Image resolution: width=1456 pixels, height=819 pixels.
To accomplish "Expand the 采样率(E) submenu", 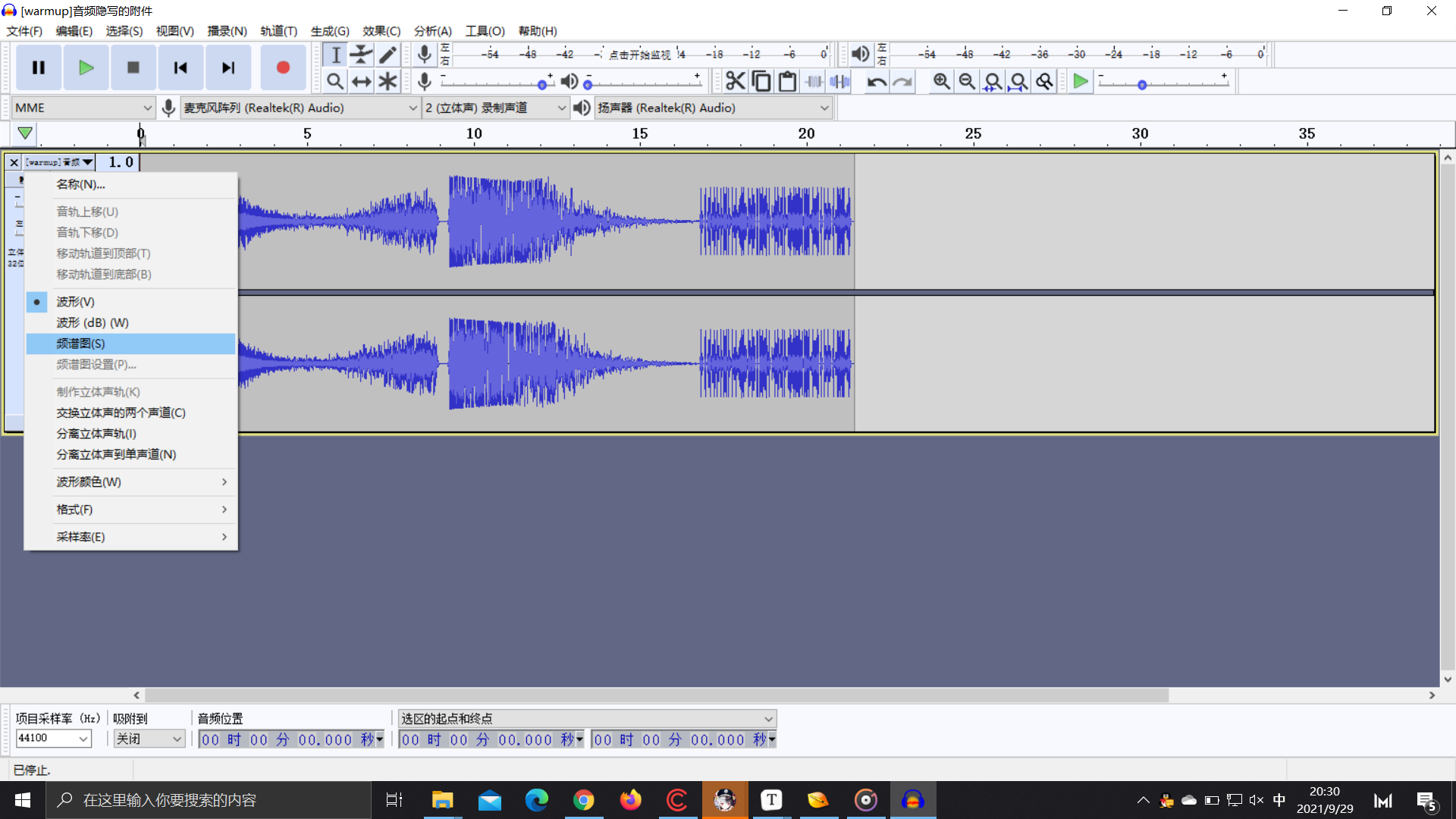I will 130,537.
